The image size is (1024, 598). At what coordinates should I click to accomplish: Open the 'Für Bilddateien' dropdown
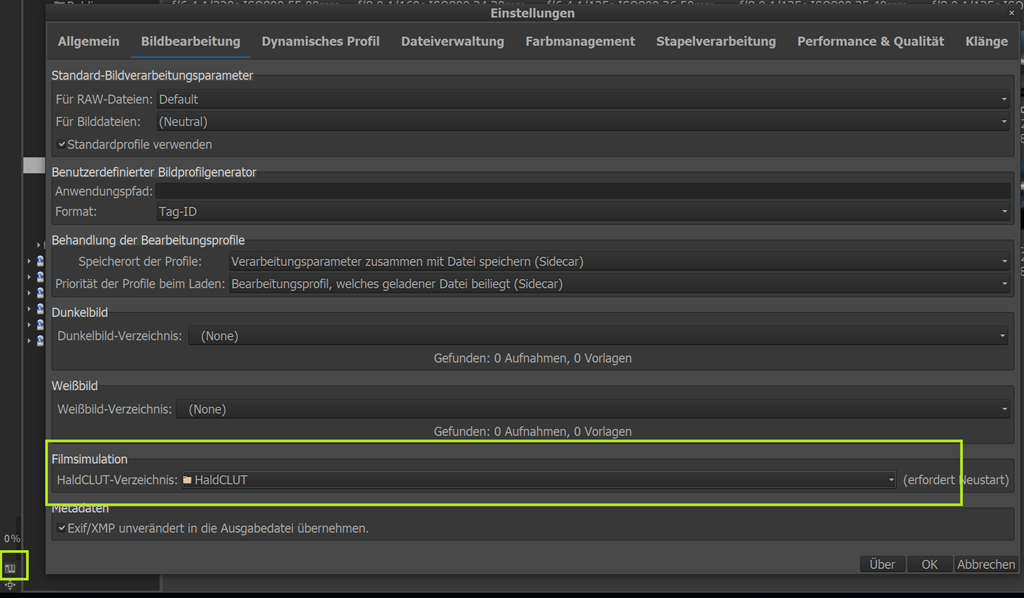pos(583,122)
